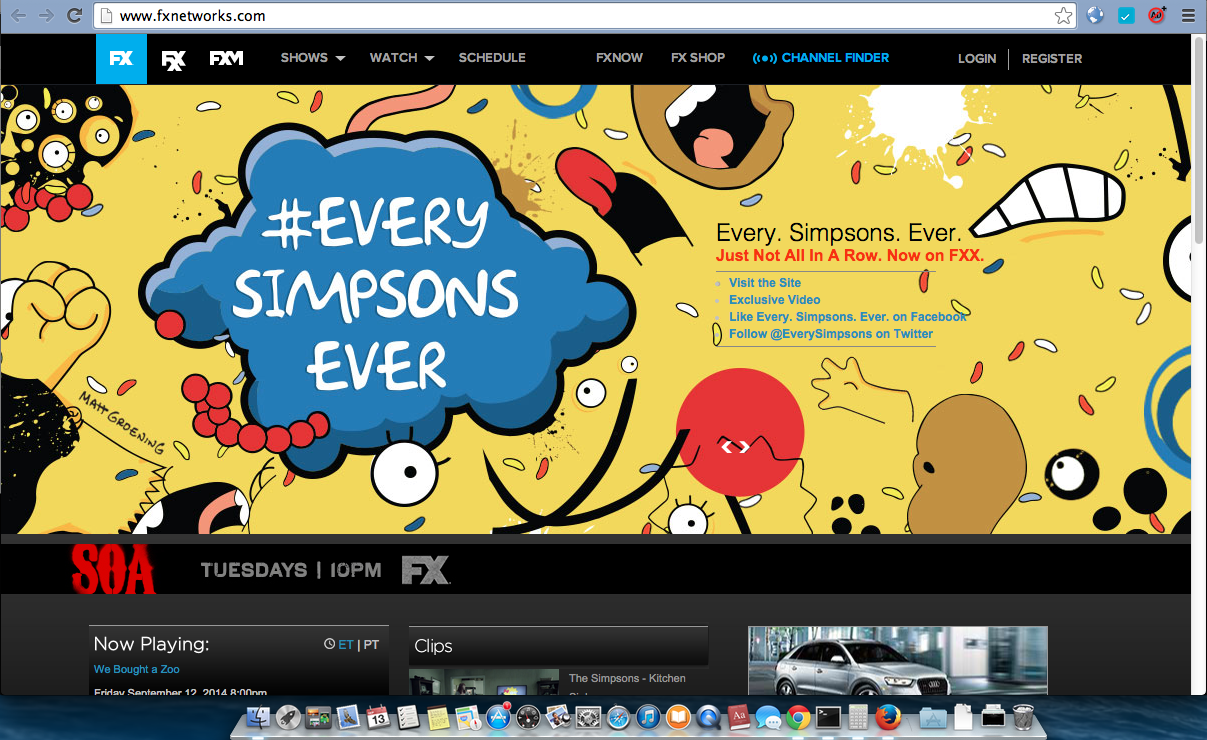This screenshot has height=740, width=1207.
Task: Open the FX network logo tab
Action: click(121, 58)
